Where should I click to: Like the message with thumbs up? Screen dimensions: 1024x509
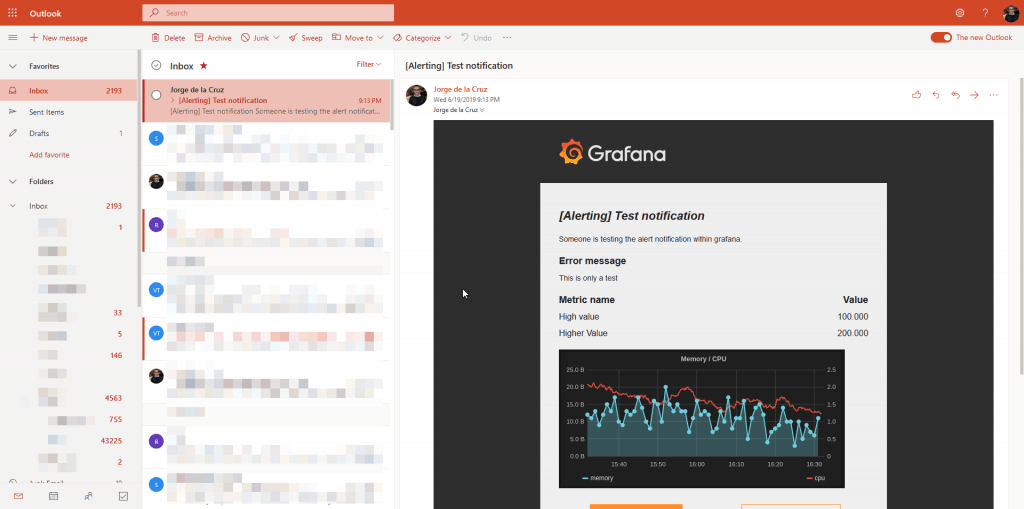(916, 95)
